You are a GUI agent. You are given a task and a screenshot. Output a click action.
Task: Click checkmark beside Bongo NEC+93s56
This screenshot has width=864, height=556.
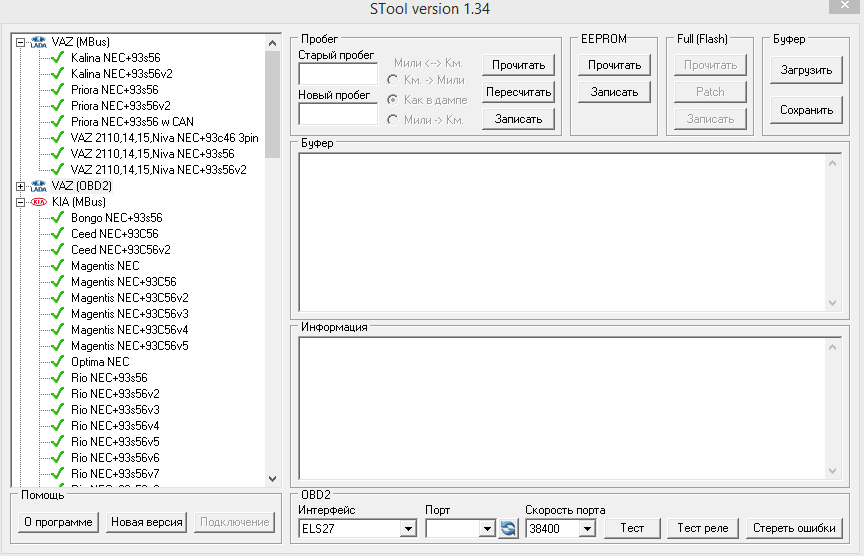tap(57, 218)
